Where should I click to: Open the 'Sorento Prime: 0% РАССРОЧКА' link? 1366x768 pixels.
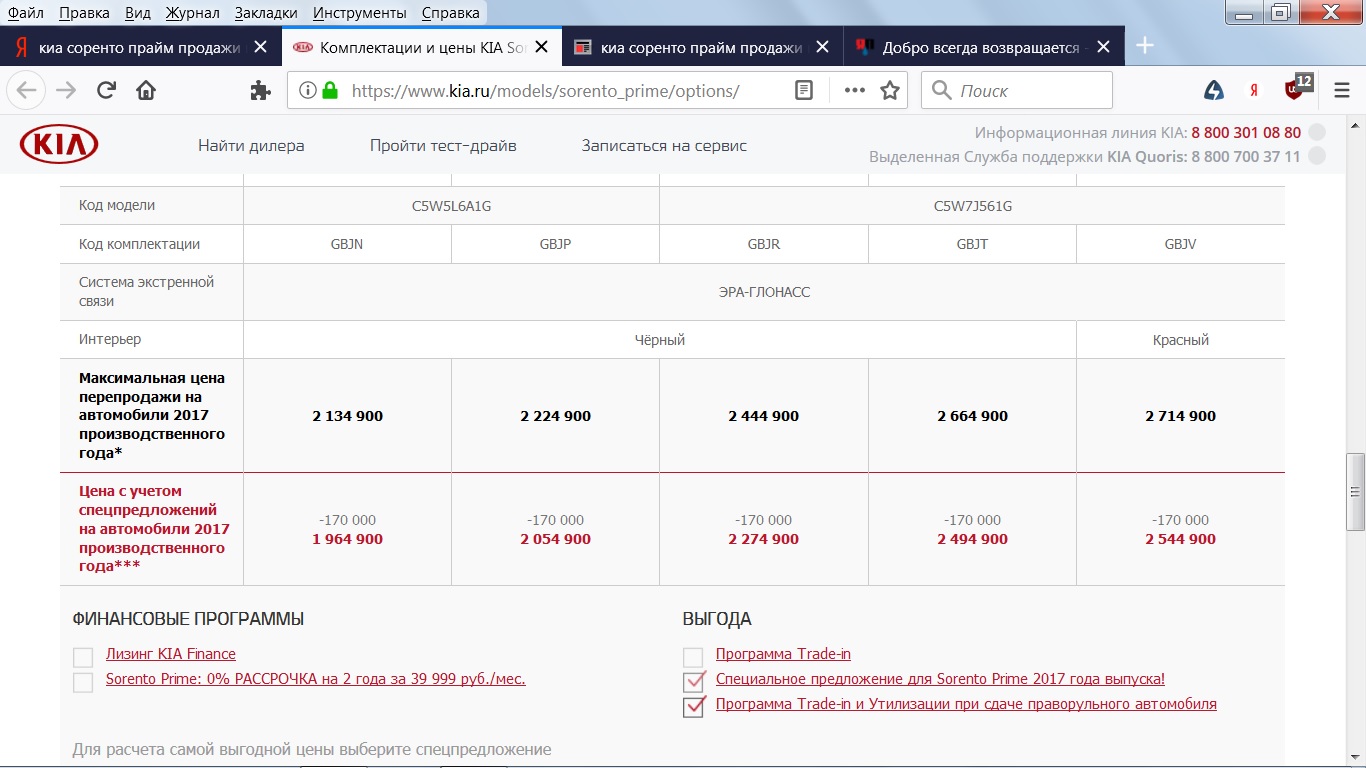tap(316, 679)
